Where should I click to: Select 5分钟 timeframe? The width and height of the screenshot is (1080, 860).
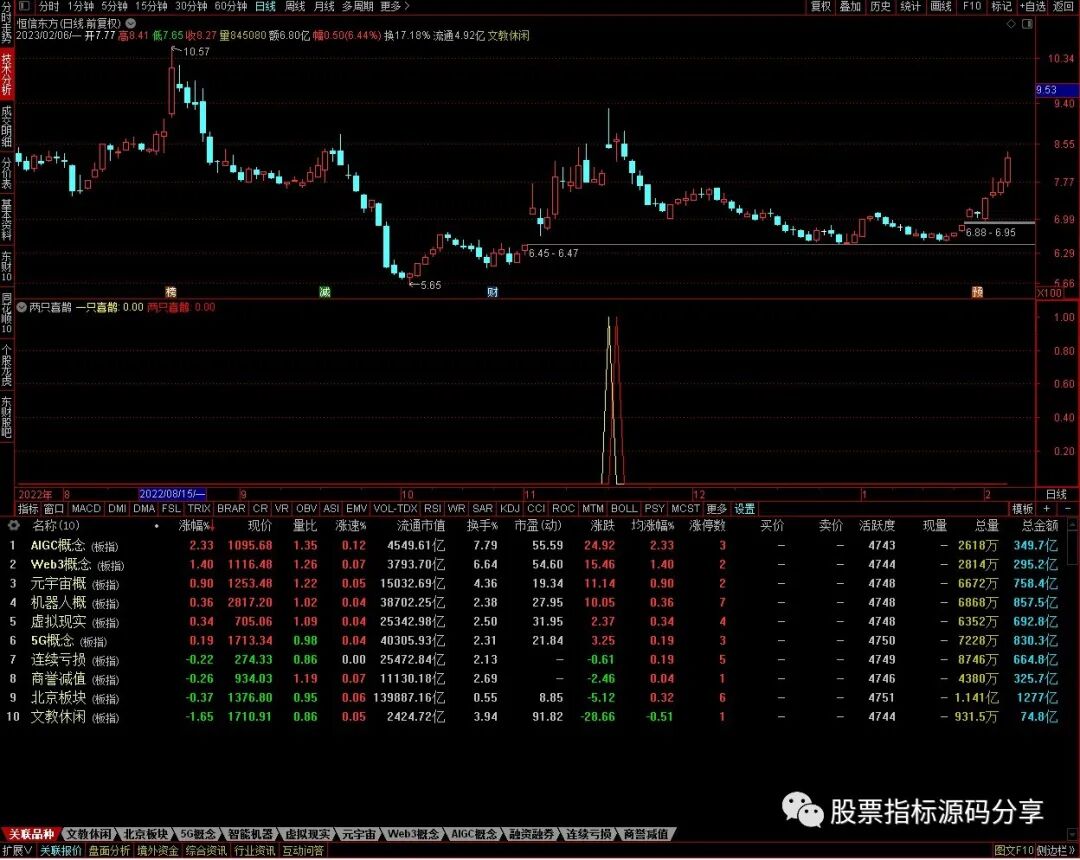tap(114, 6)
